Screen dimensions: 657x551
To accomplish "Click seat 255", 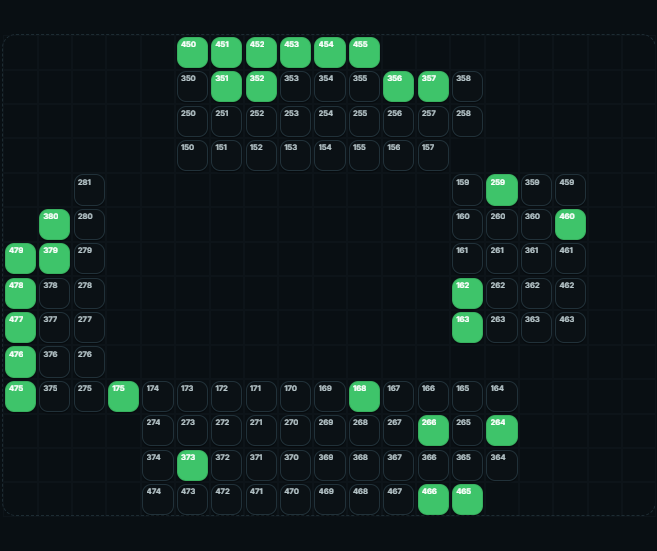I will [364, 122].
